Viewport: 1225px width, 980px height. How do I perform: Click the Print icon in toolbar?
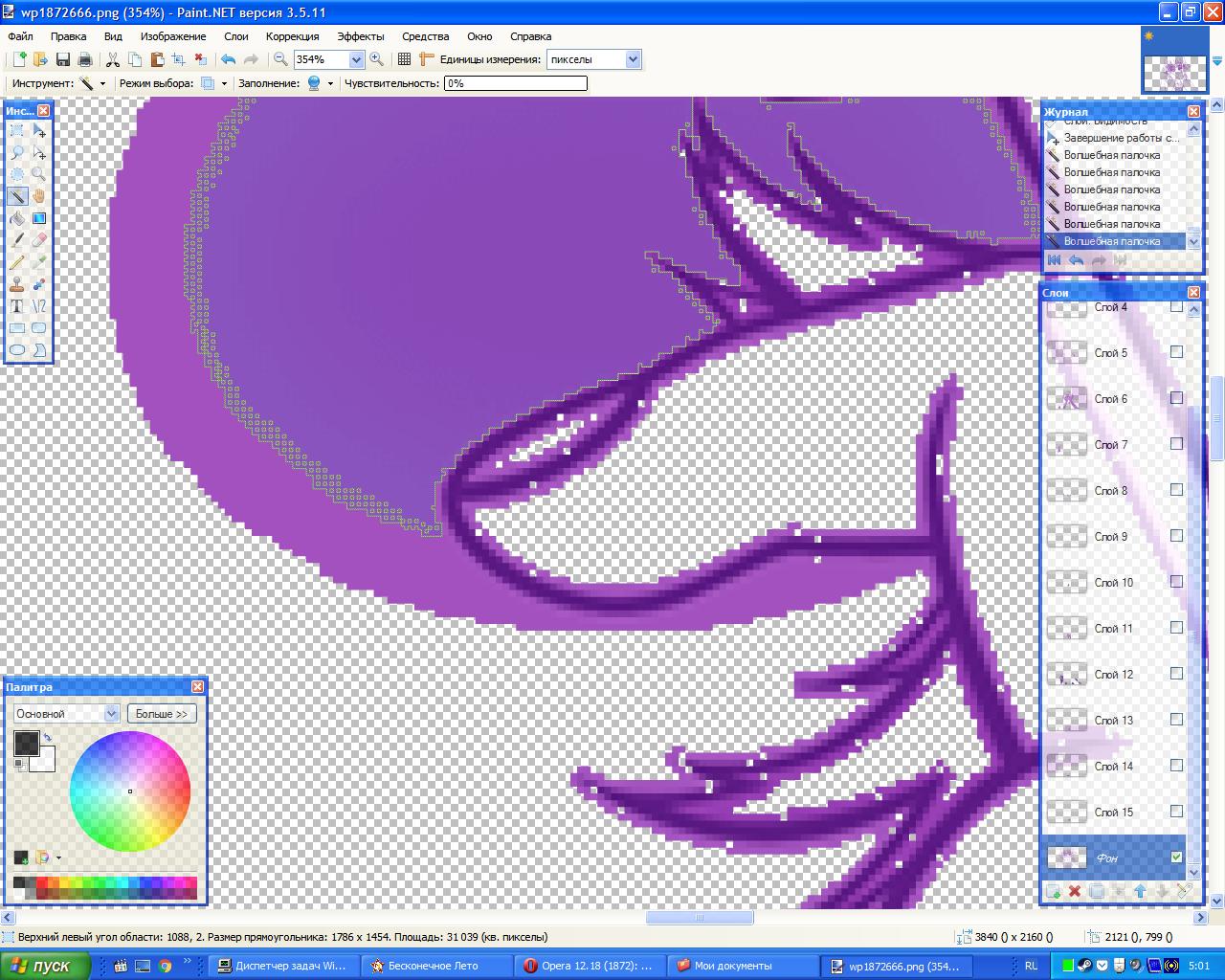pos(85,59)
